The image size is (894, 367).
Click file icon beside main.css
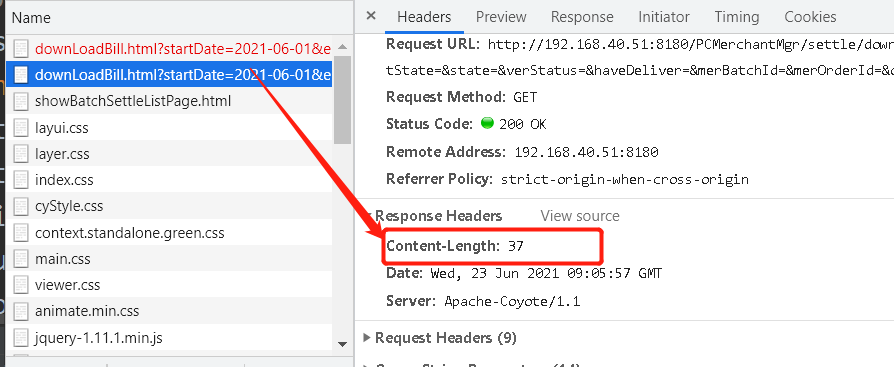pos(21,259)
